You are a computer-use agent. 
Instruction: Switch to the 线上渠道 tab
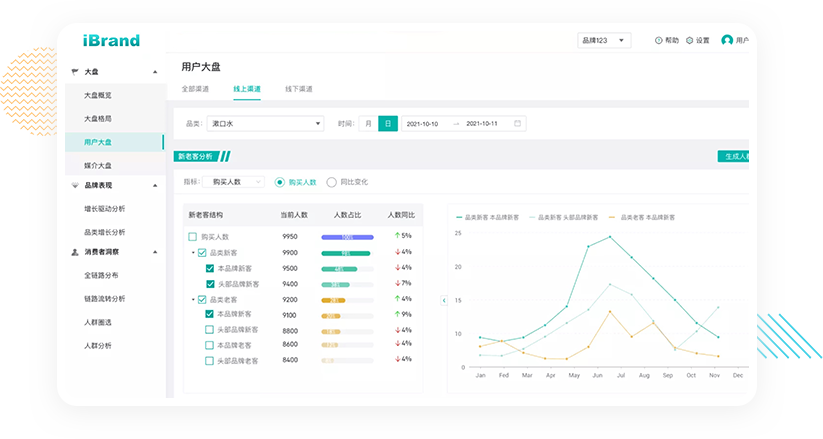pos(247,89)
